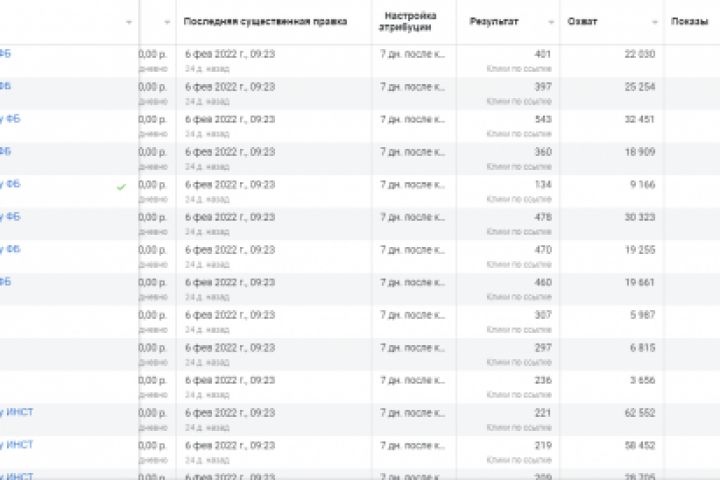The image size is (720, 480).
Task: Open the ИНСТ link in the 219-results row
Action: coord(17,444)
